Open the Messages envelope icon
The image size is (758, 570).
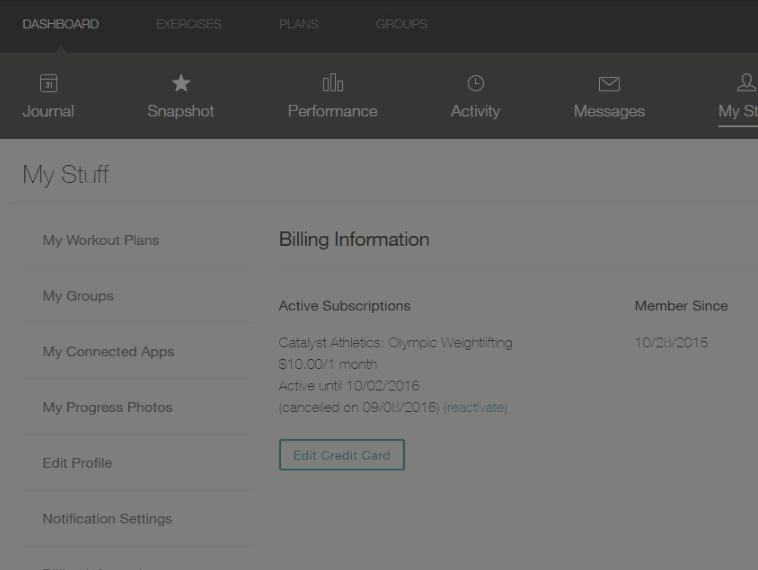[608, 84]
